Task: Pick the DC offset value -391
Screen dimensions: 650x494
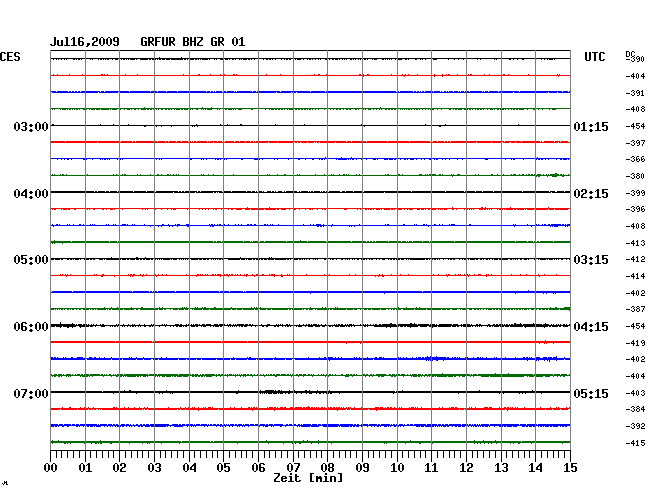Action: pos(635,93)
